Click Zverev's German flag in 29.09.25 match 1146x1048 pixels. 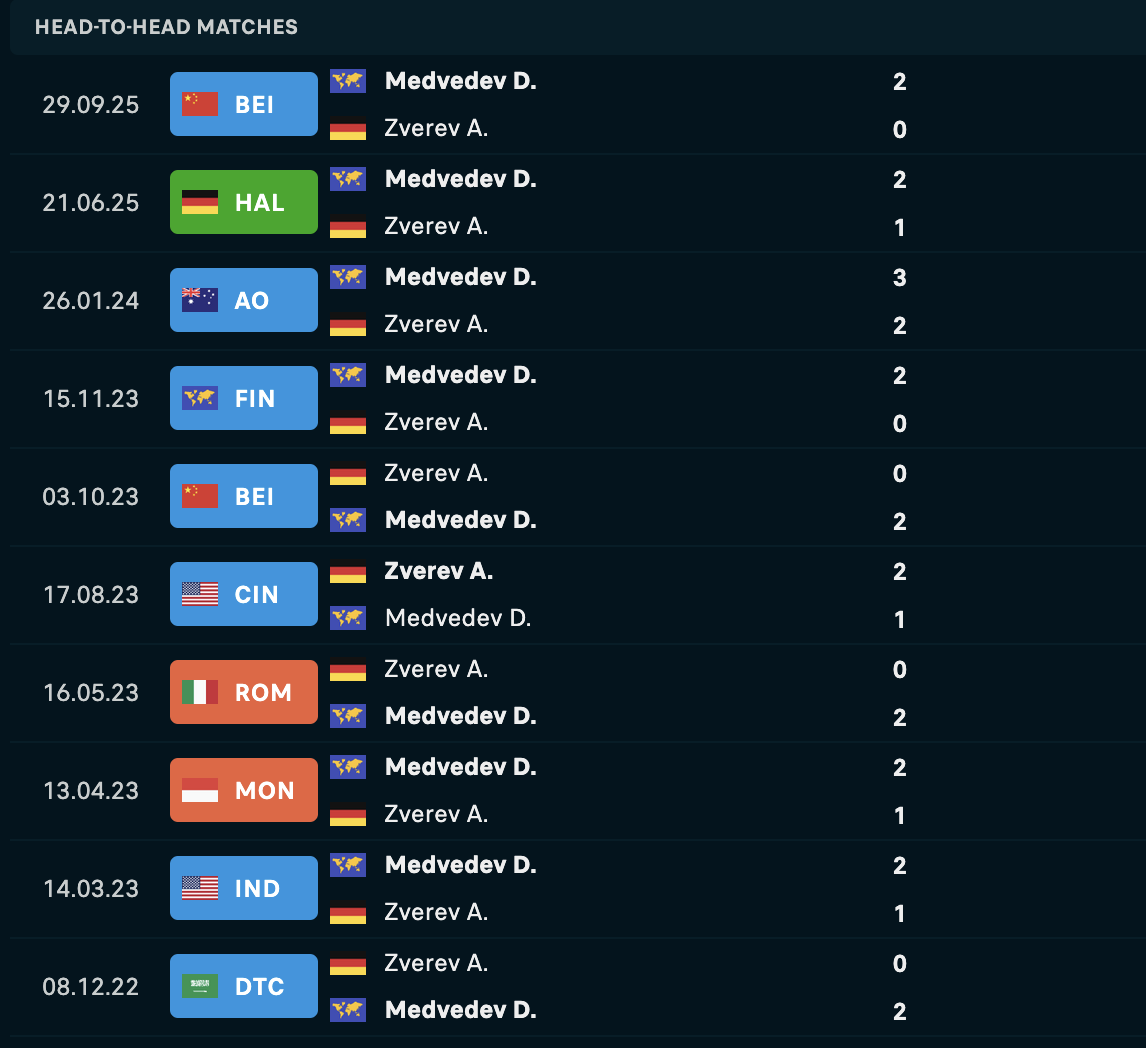pos(348,128)
